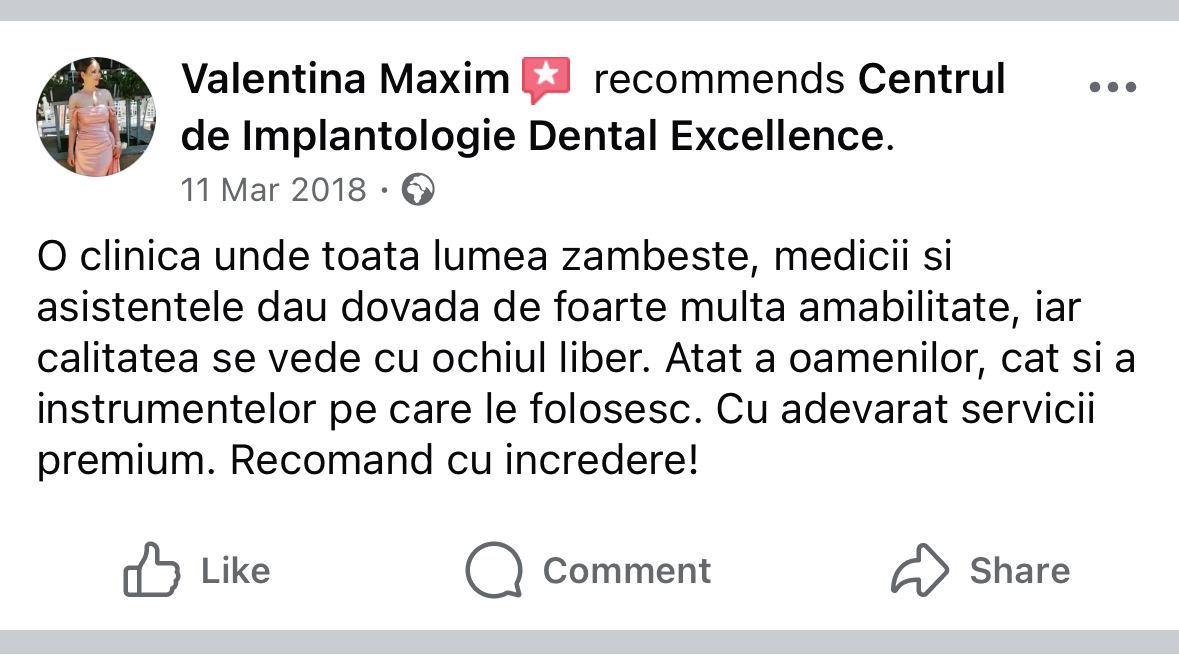
Task: Open Valentina Maxim's profile picture
Action: (96, 117)
